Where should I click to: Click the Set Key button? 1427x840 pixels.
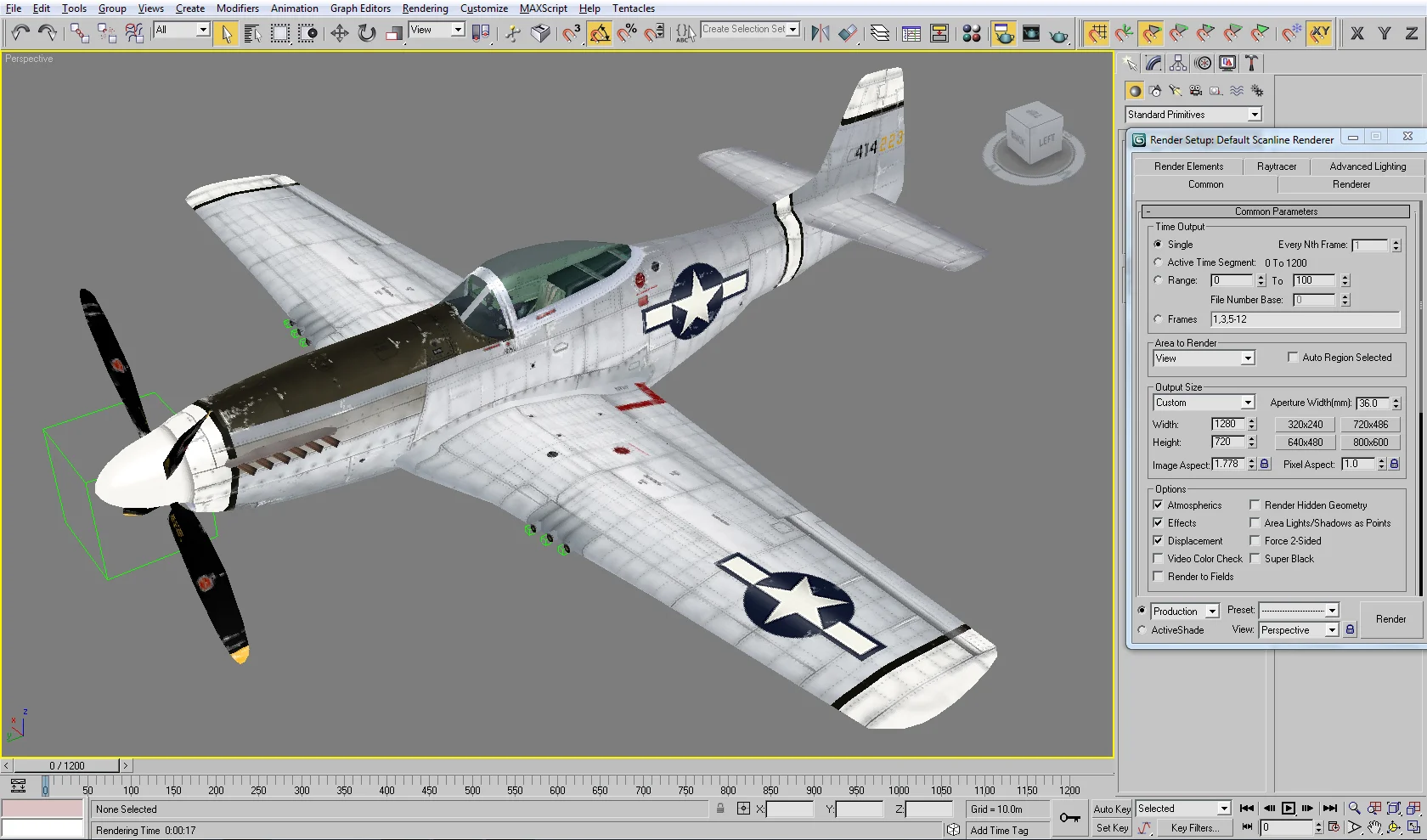pos(1112,828)
